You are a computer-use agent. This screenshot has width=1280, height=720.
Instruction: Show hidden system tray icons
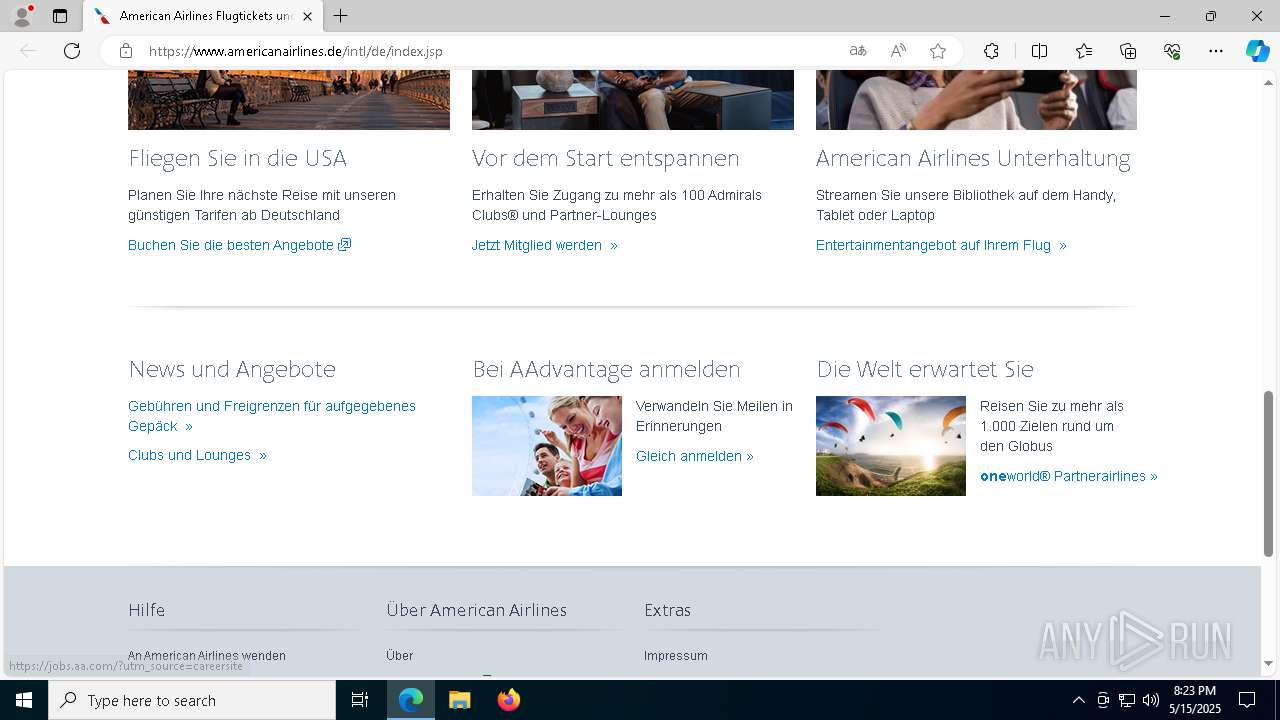pos(1078,700)
